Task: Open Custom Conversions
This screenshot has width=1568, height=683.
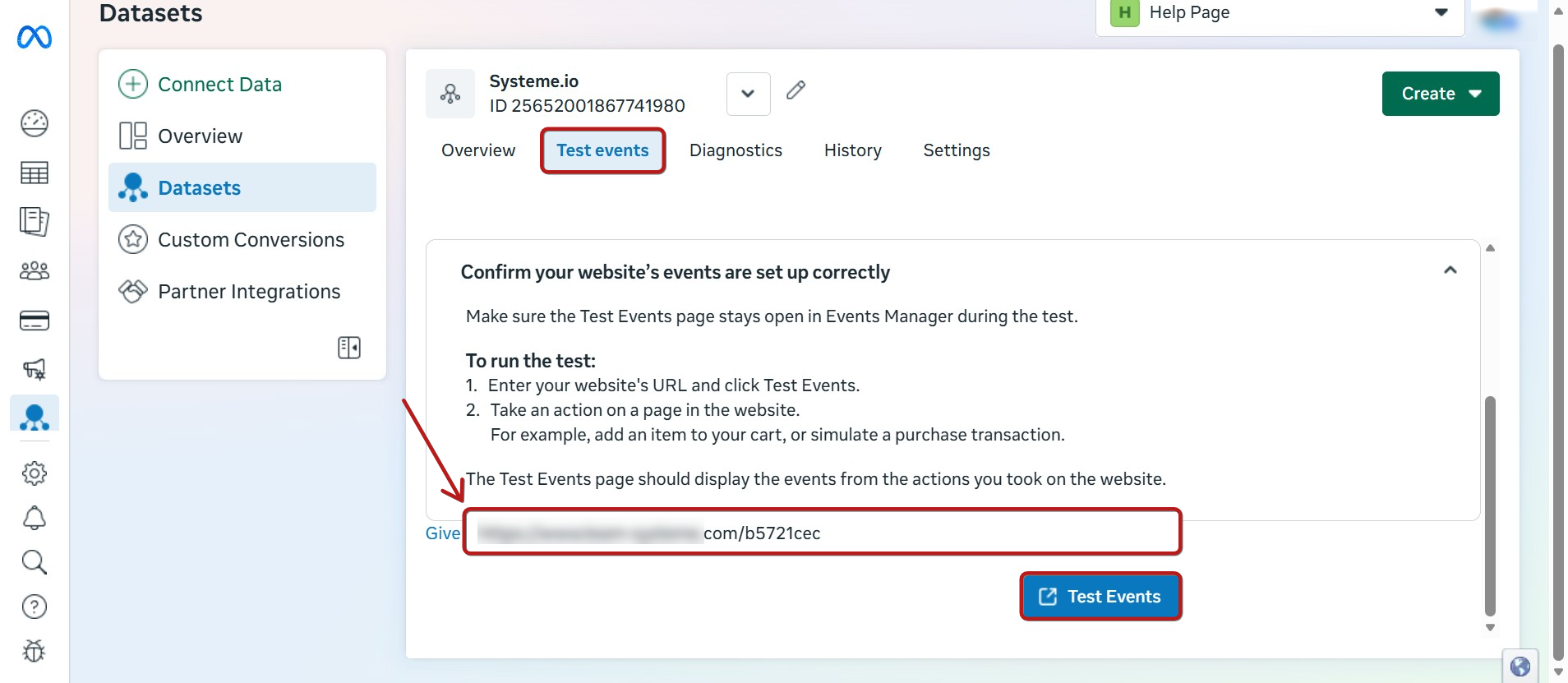Action: tap(242, 239)
